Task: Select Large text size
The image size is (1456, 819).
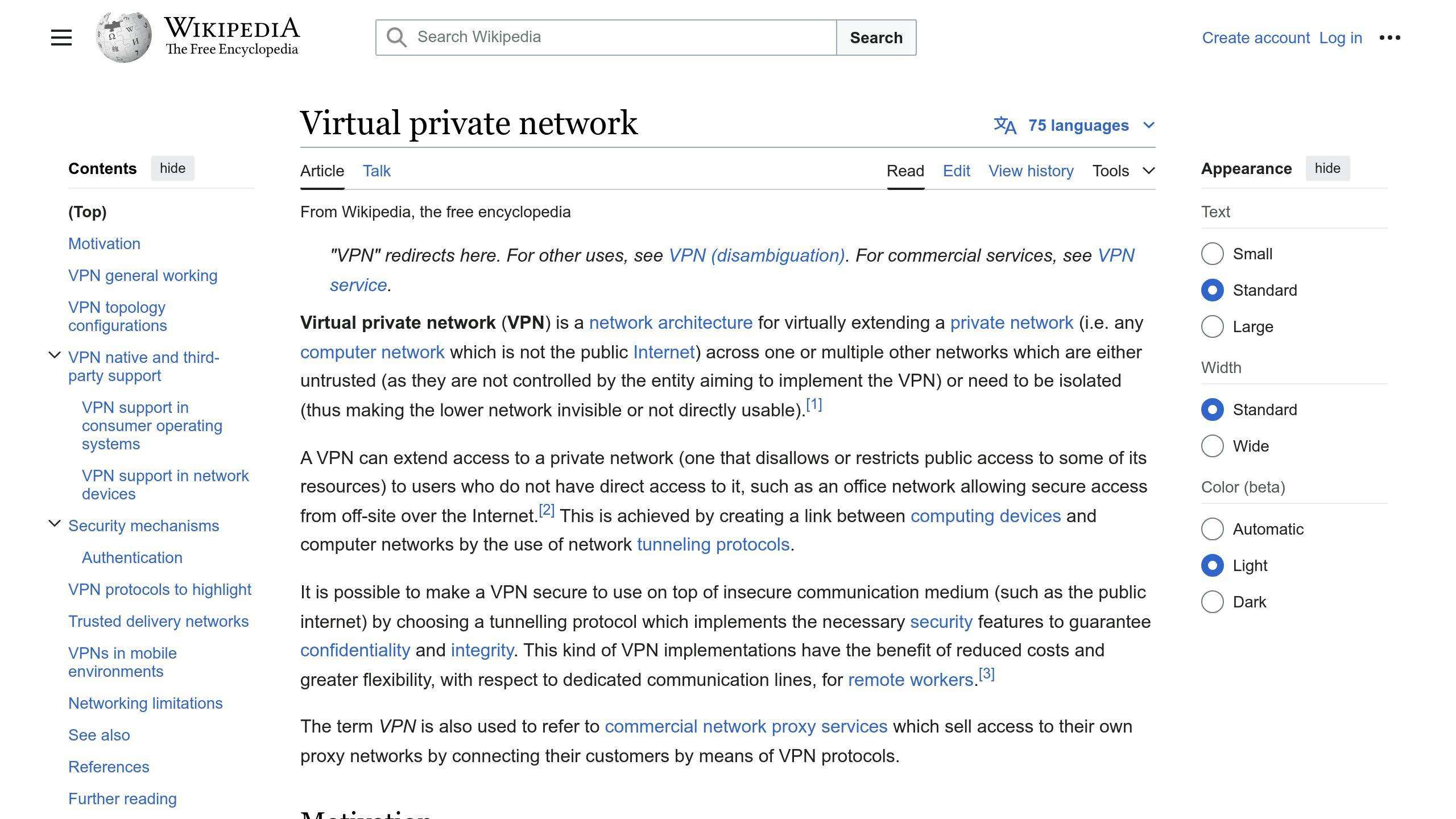Action: 1212,326
